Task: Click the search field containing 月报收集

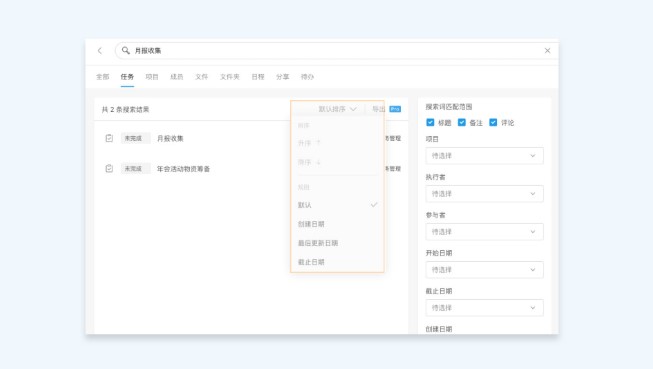Action: [336, 51]
